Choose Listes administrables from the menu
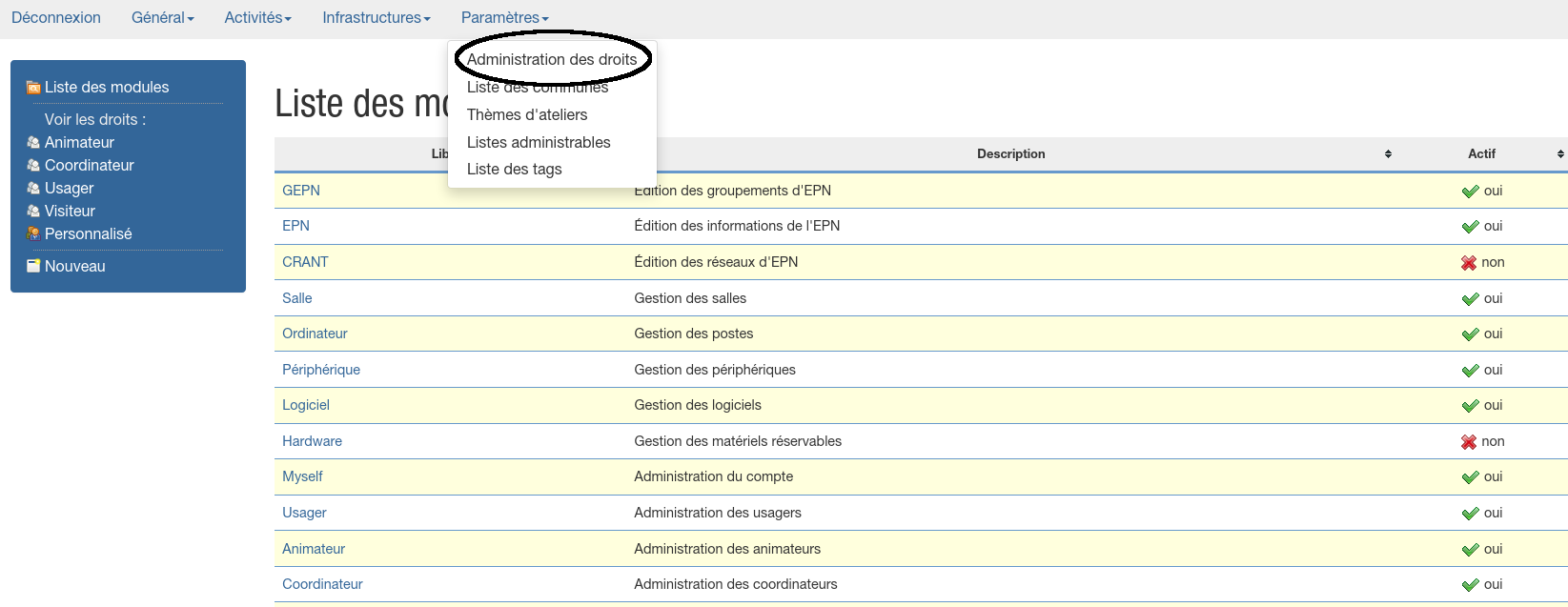Screen dimensions: 1568x607 tap(539, 142)
